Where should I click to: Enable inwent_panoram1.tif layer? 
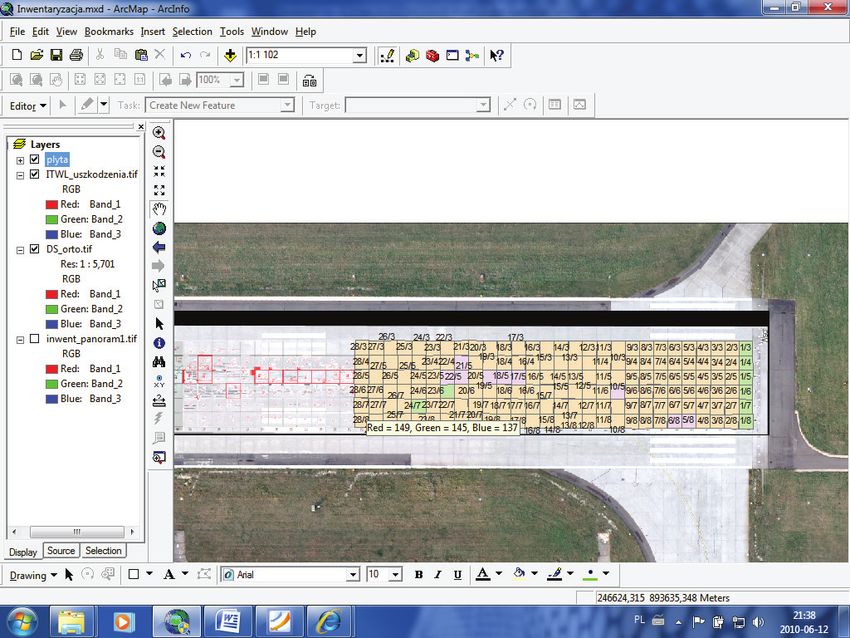coord(35,339)
